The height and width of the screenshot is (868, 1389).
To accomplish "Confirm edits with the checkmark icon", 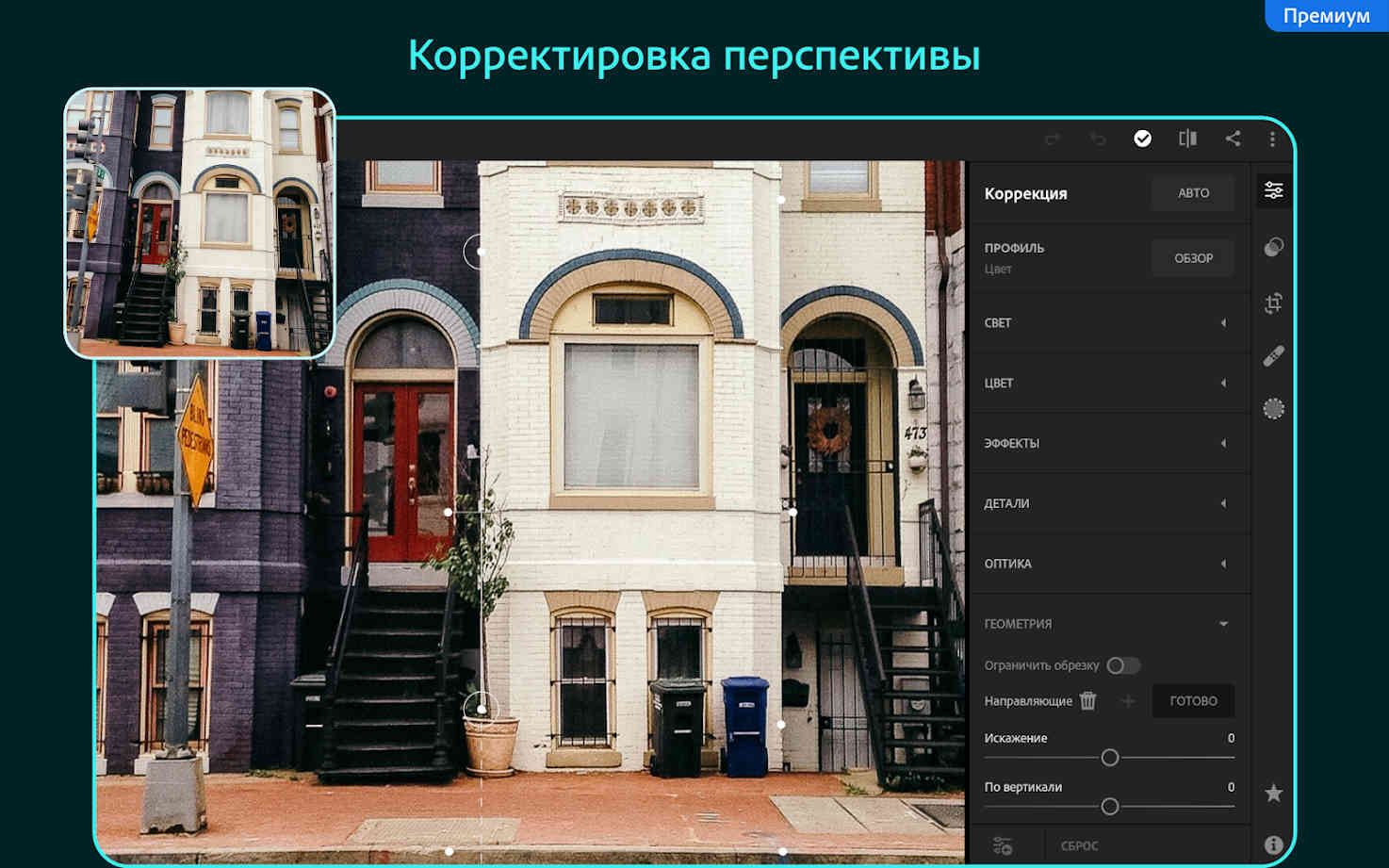I will pos(1142,139).
